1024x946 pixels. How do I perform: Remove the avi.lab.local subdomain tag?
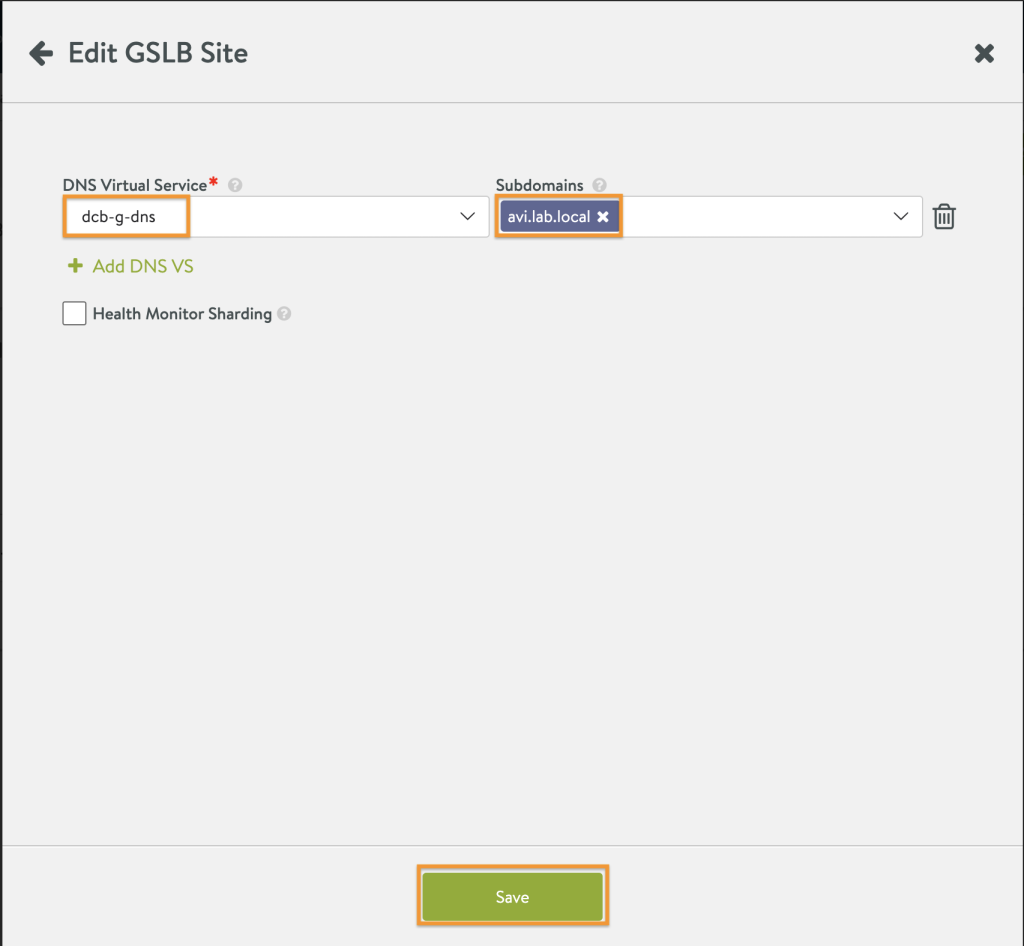[603, 217]
